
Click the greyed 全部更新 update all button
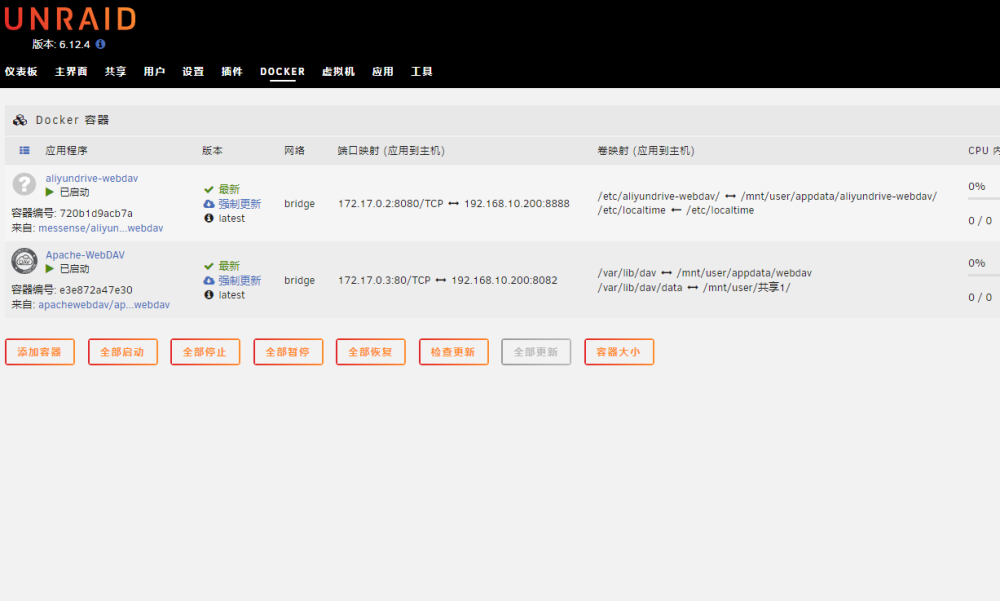point(536,352)
